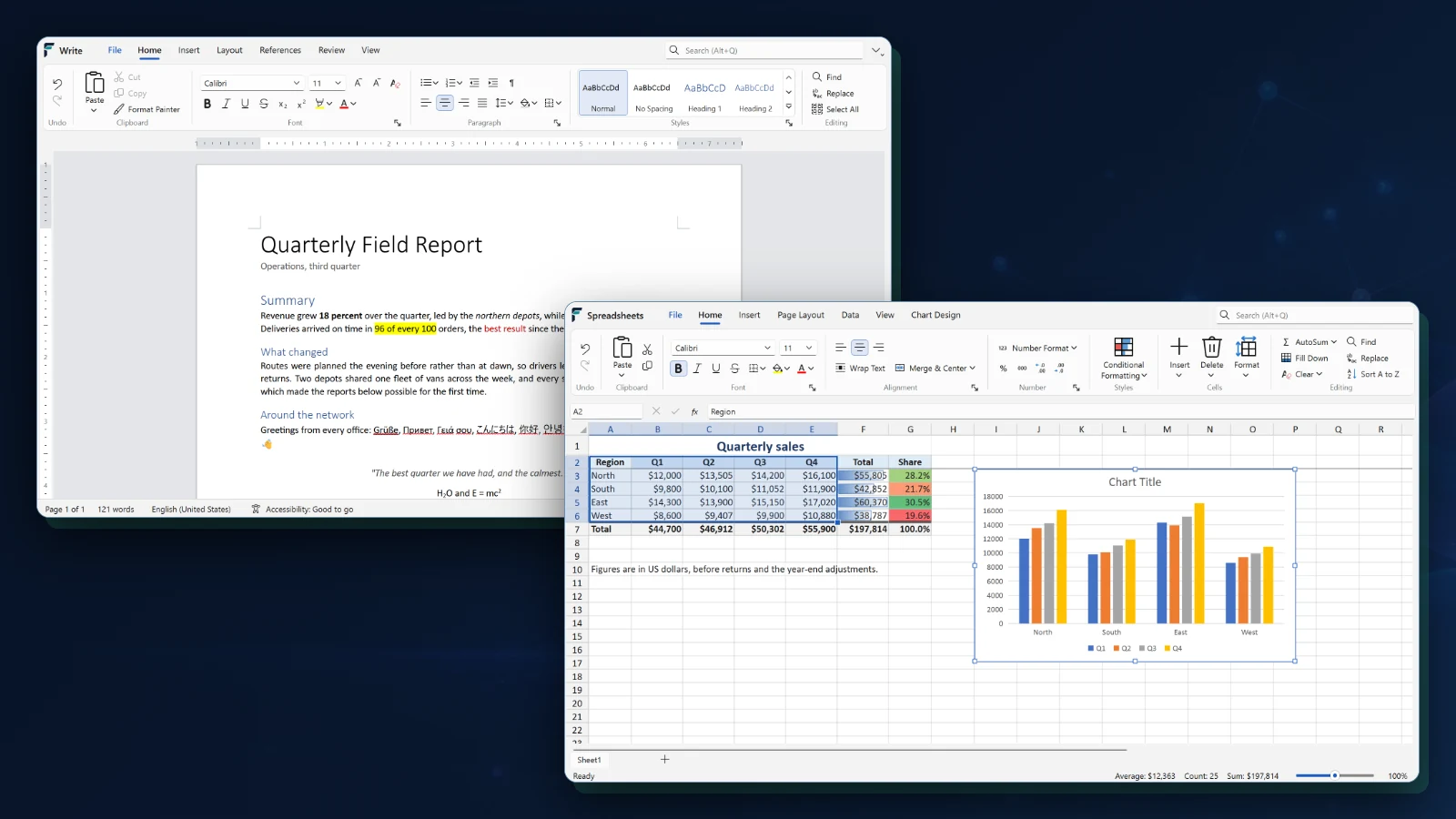1456x819 pixels.
Task: Adjust the zoom slider in Spreadsheets
Action: [1334, 776]
